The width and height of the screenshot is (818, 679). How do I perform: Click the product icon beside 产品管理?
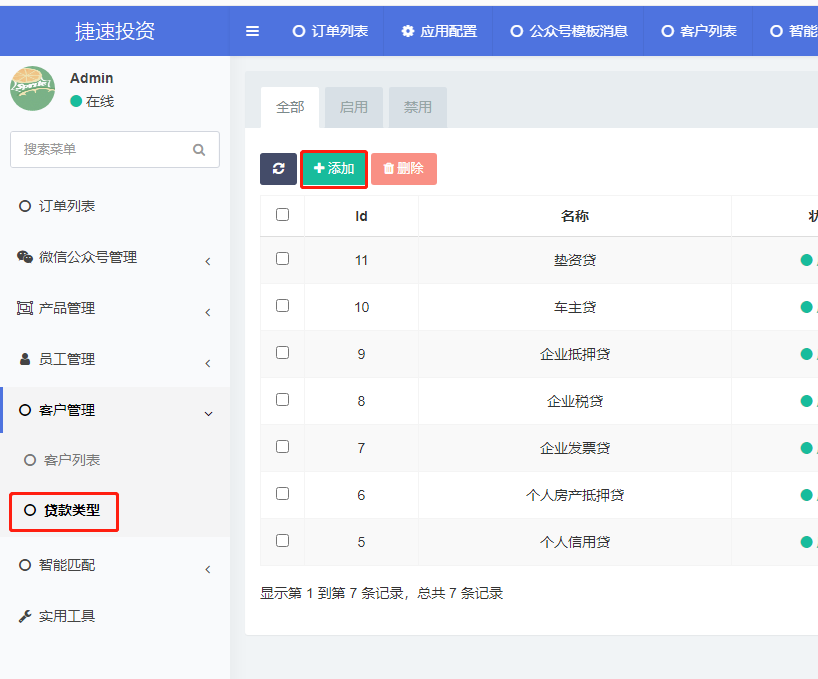tap(25, 308)
